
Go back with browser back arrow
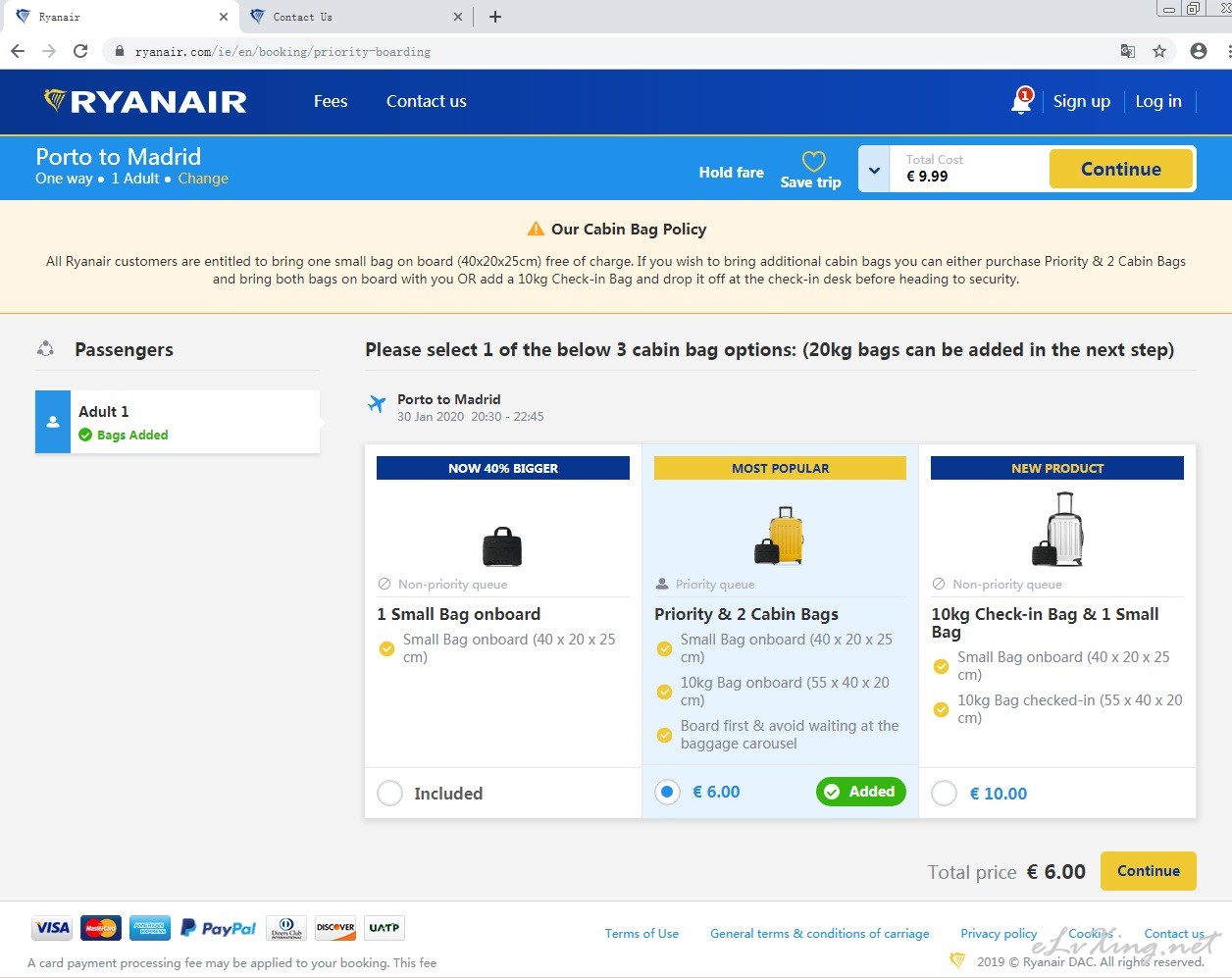click(x=18, y=51)
